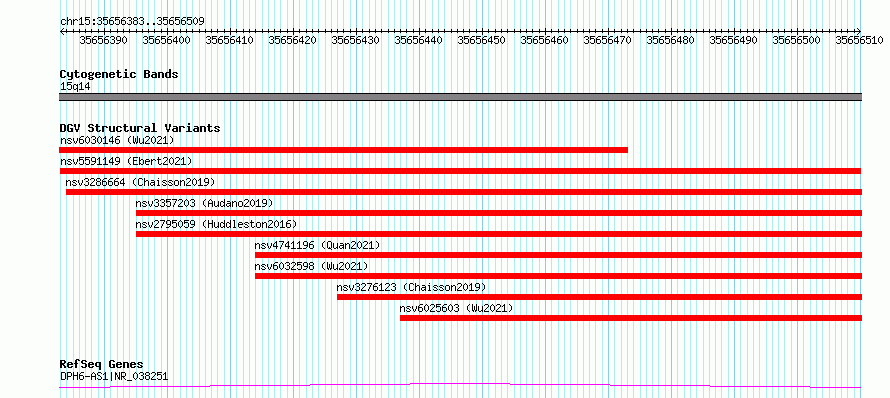Select the nsv6030146 red variant bar
Viewport: 890px width, 398px height.
(x=343, y=150)
